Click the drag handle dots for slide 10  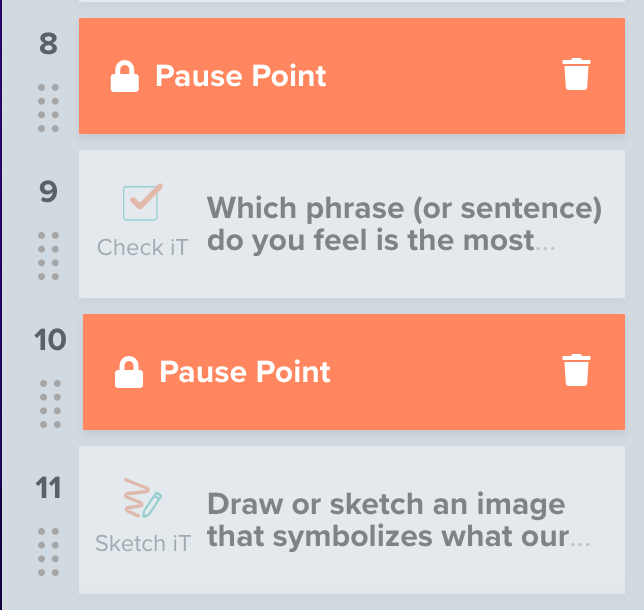[49, 404]
